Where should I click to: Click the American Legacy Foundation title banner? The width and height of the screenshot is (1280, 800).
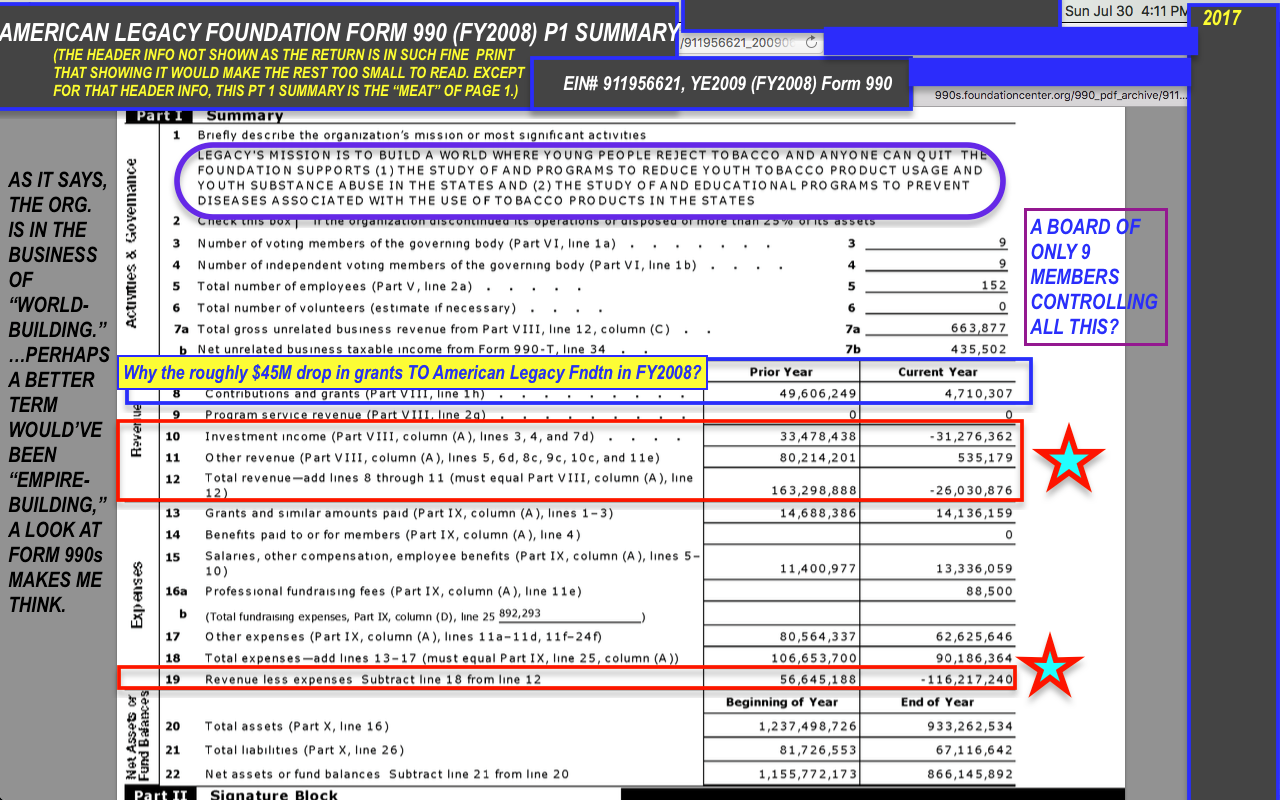340,33
